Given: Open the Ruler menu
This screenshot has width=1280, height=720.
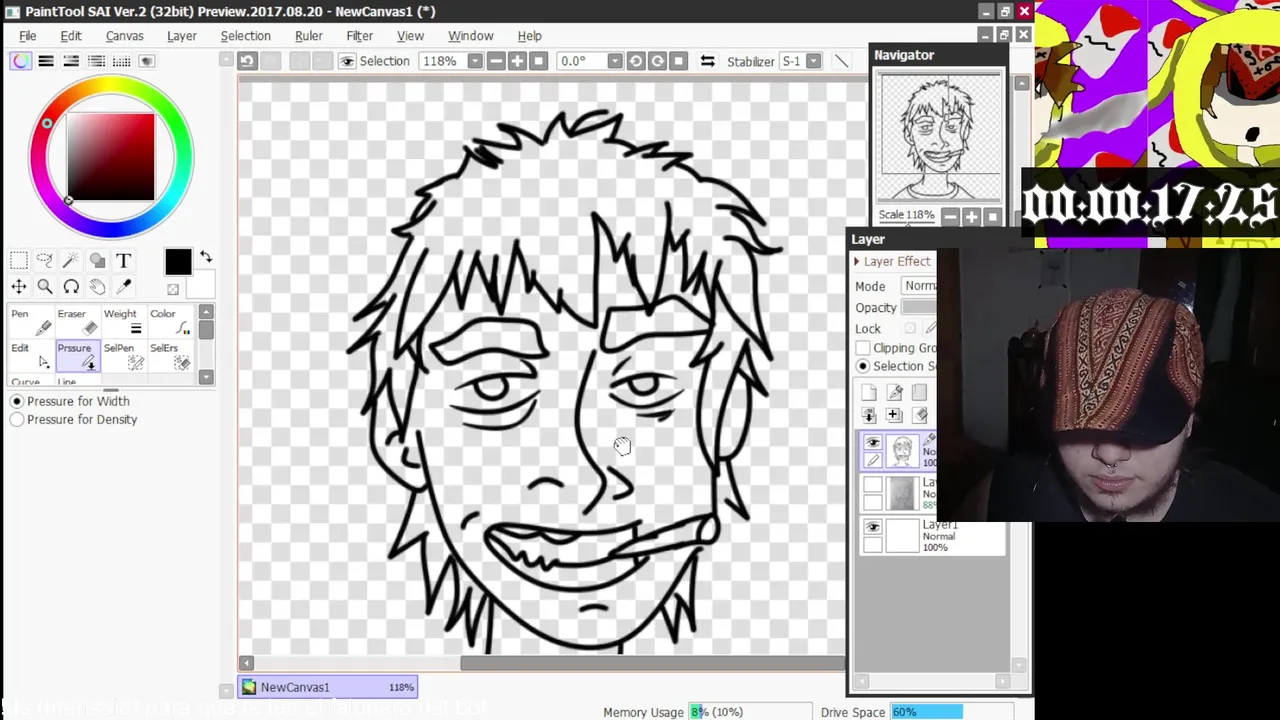Looking at the screenshot, I should [x=309, y=36].
